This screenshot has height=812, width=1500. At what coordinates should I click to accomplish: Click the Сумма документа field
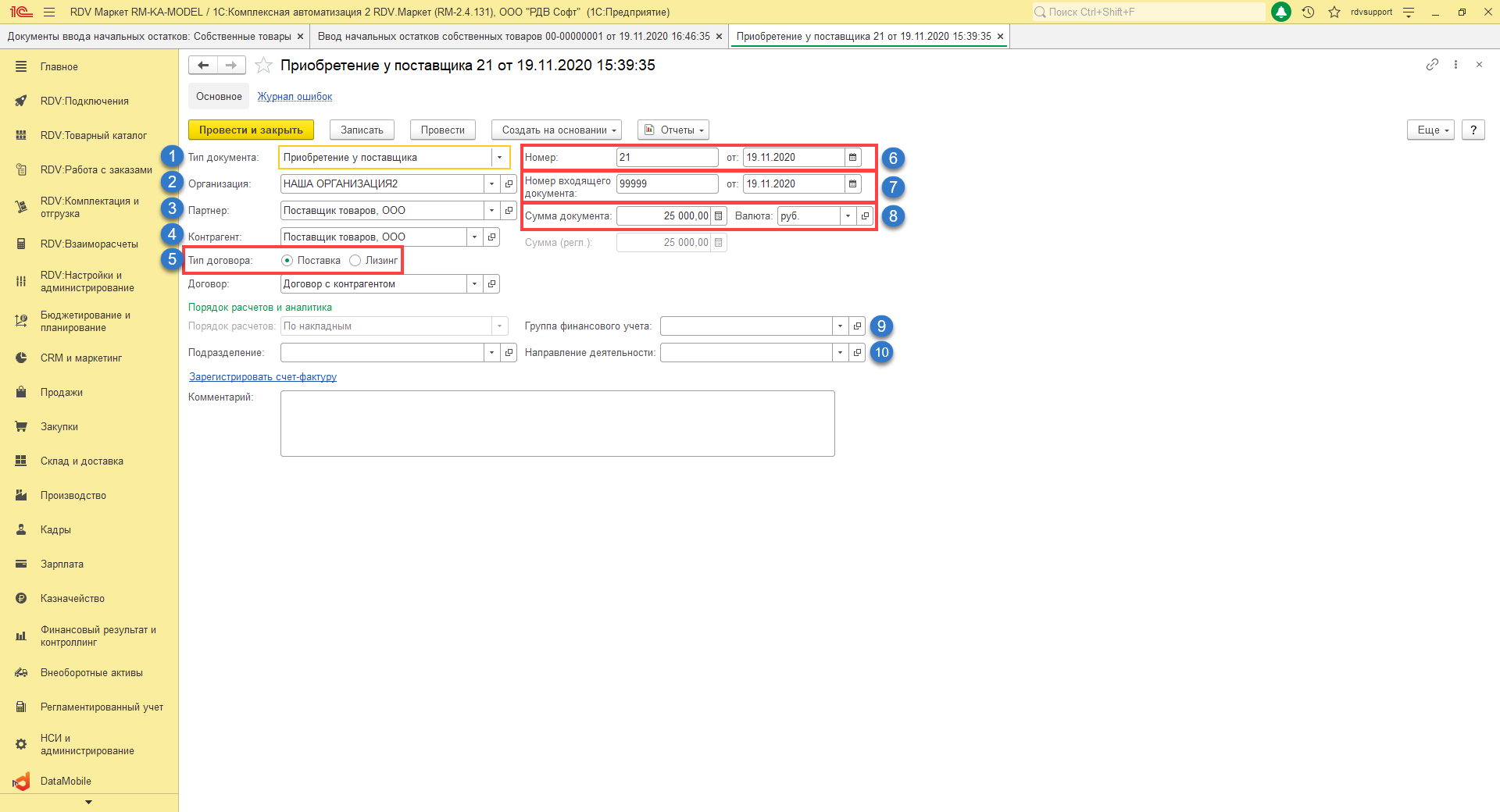(663, 216)
